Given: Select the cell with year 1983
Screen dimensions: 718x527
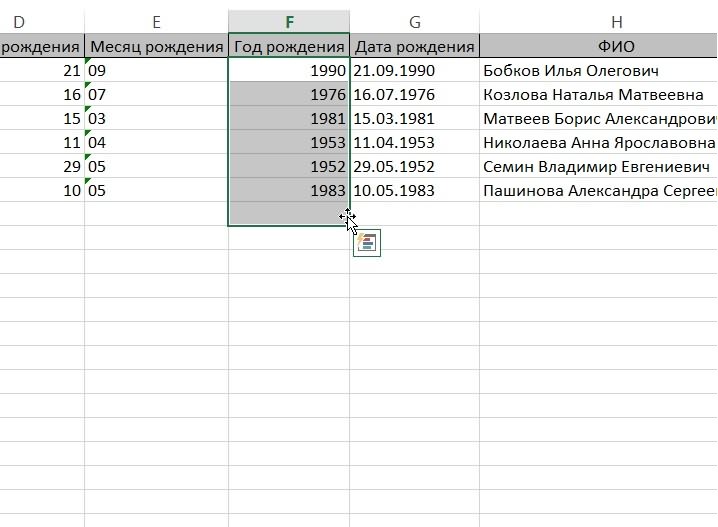Looking at the screenshot, I should pyautogui.click(x=289, y=190).
